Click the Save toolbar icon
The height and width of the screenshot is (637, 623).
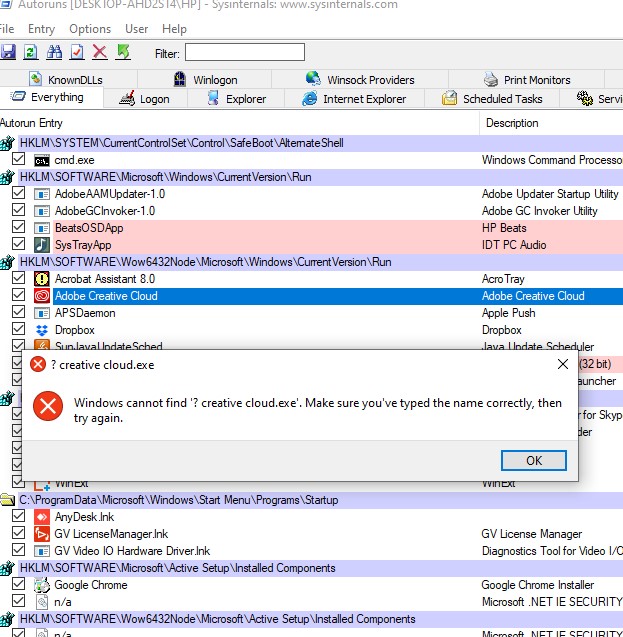(x=8, y=52)
